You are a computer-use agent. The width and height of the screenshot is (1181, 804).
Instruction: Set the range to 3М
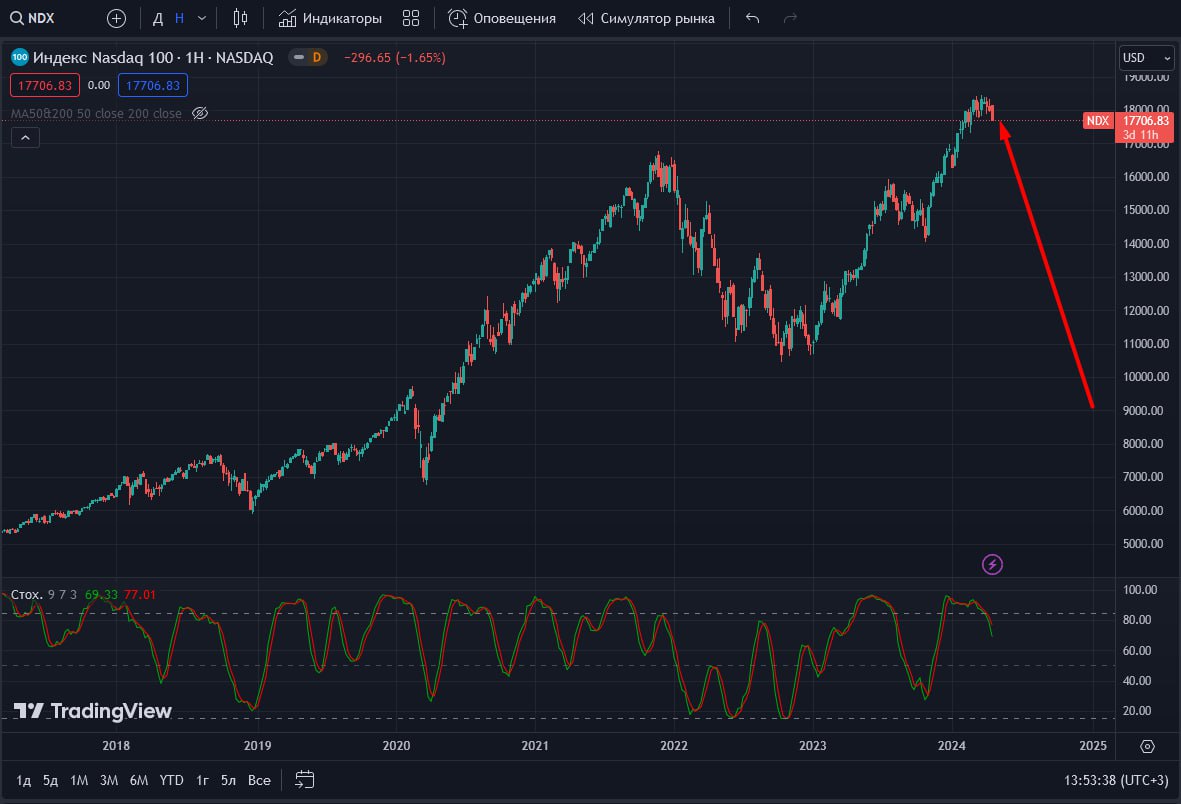point(109,780)
